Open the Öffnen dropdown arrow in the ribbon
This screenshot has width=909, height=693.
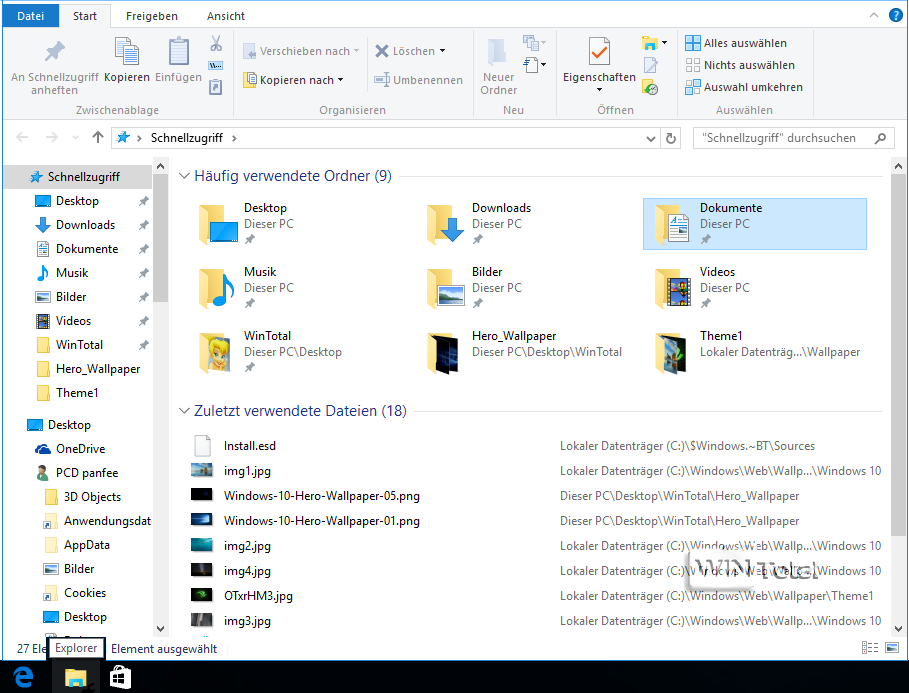tap(664, 42)
